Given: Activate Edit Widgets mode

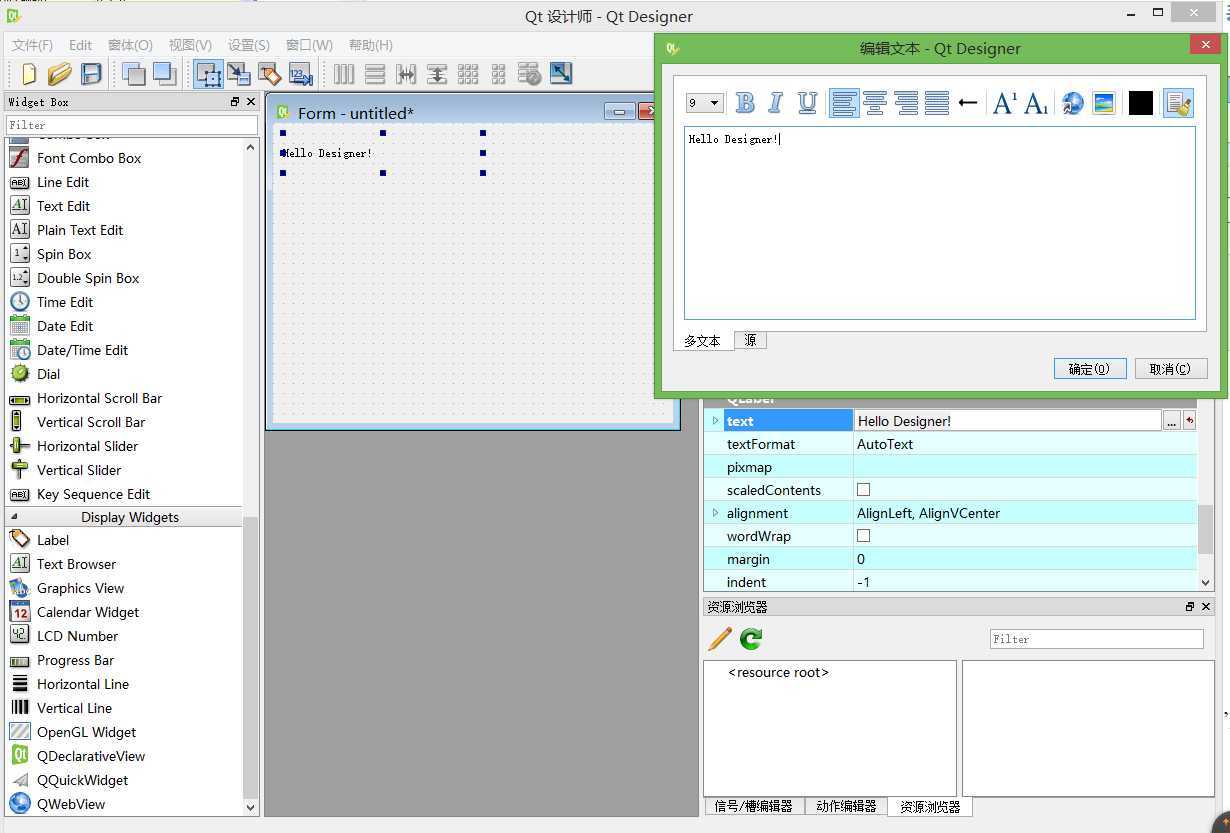Looking at the screenshot, I should coord(208,74).
